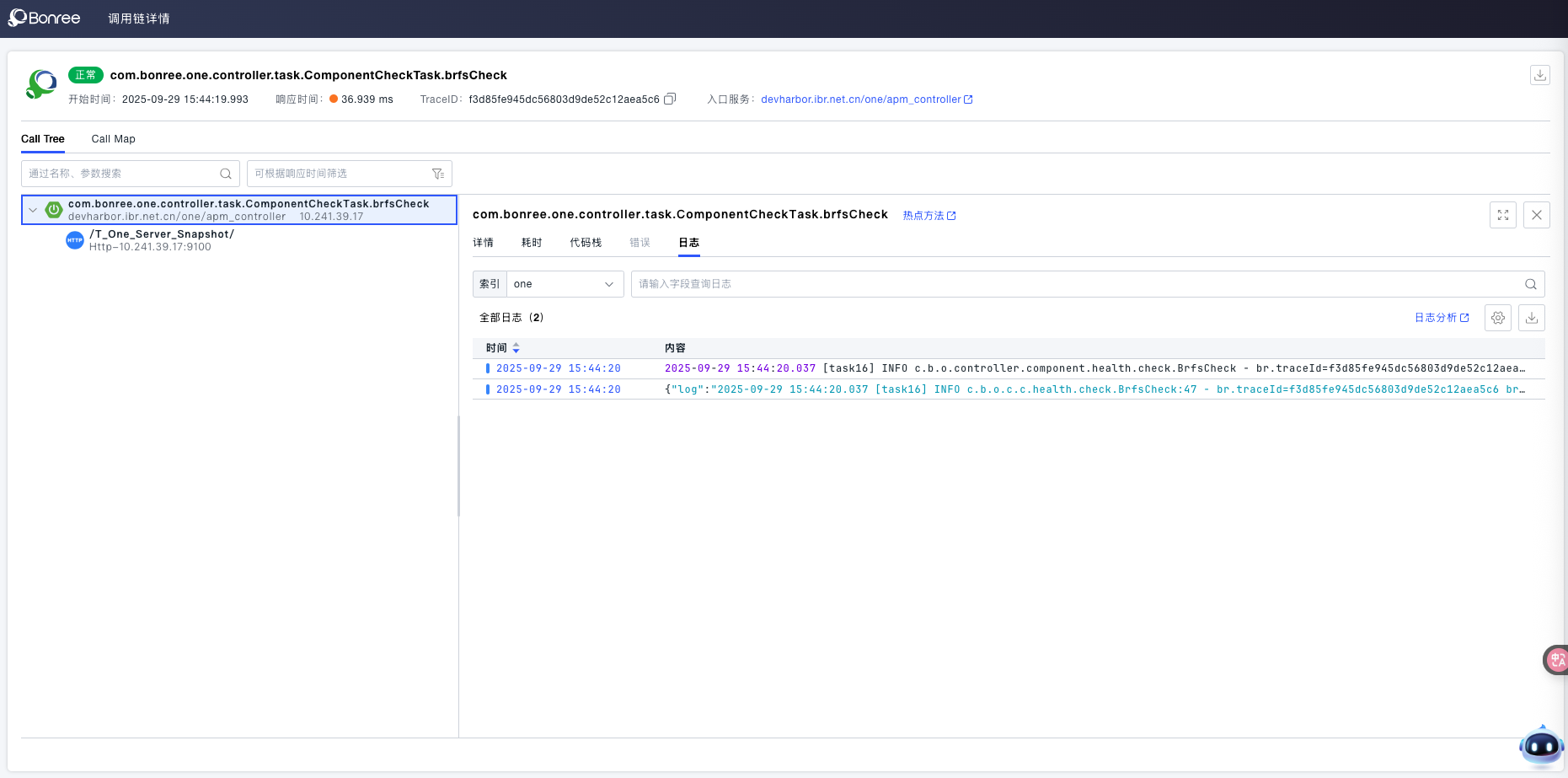The height and width of the screenshot is (778, 1568).
Task: Open the index dropdown showing one
Action: (x=564, y=284)
